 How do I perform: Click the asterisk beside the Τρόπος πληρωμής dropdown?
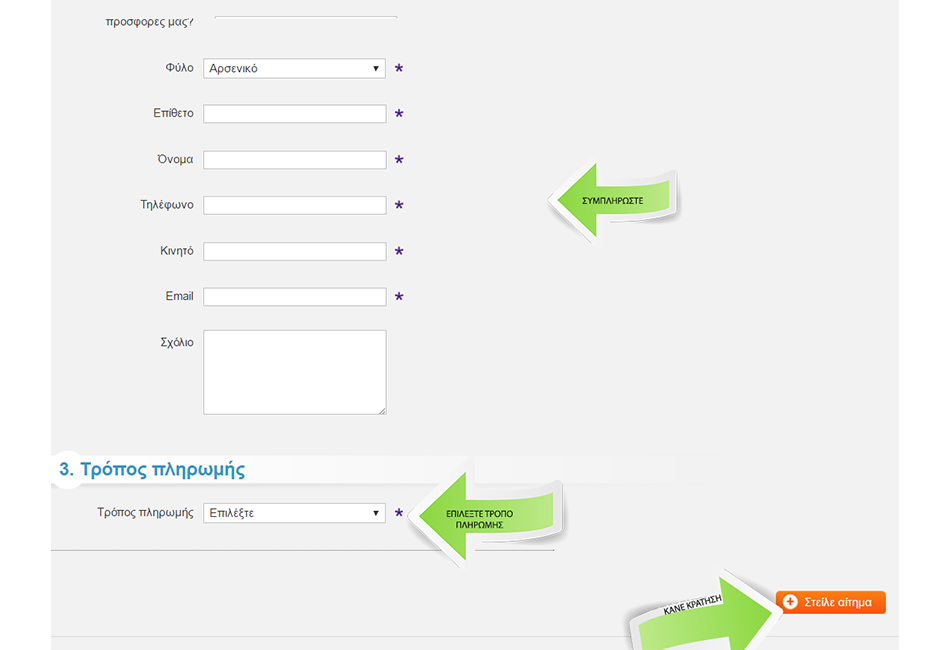[x=399, y=513]
